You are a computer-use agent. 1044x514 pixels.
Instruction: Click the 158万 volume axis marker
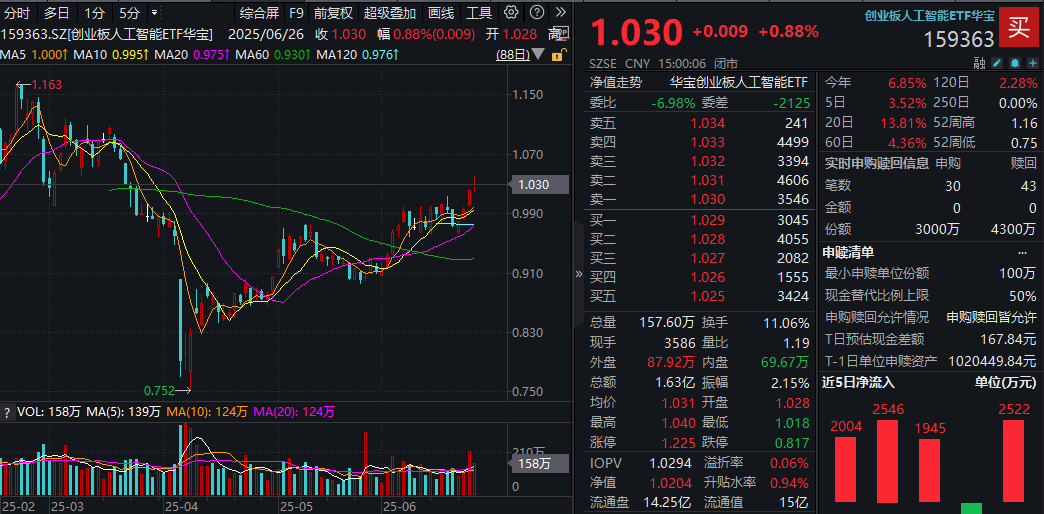click(x=539, y=464)
